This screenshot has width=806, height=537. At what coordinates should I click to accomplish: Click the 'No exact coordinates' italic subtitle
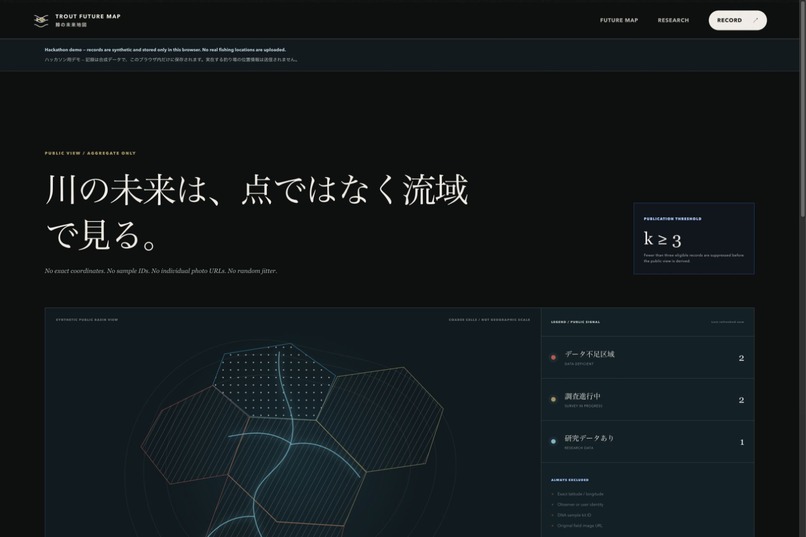coord(161,271)
